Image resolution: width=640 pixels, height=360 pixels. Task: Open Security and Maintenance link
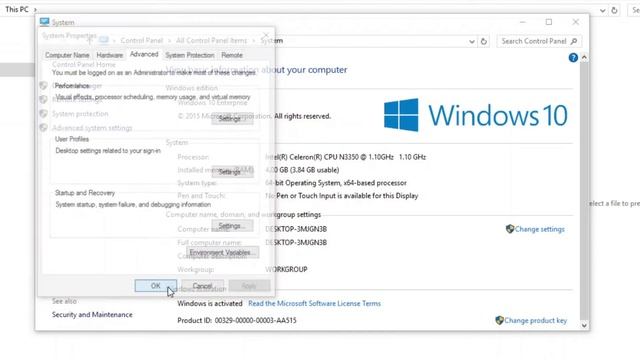coord(92,315)
